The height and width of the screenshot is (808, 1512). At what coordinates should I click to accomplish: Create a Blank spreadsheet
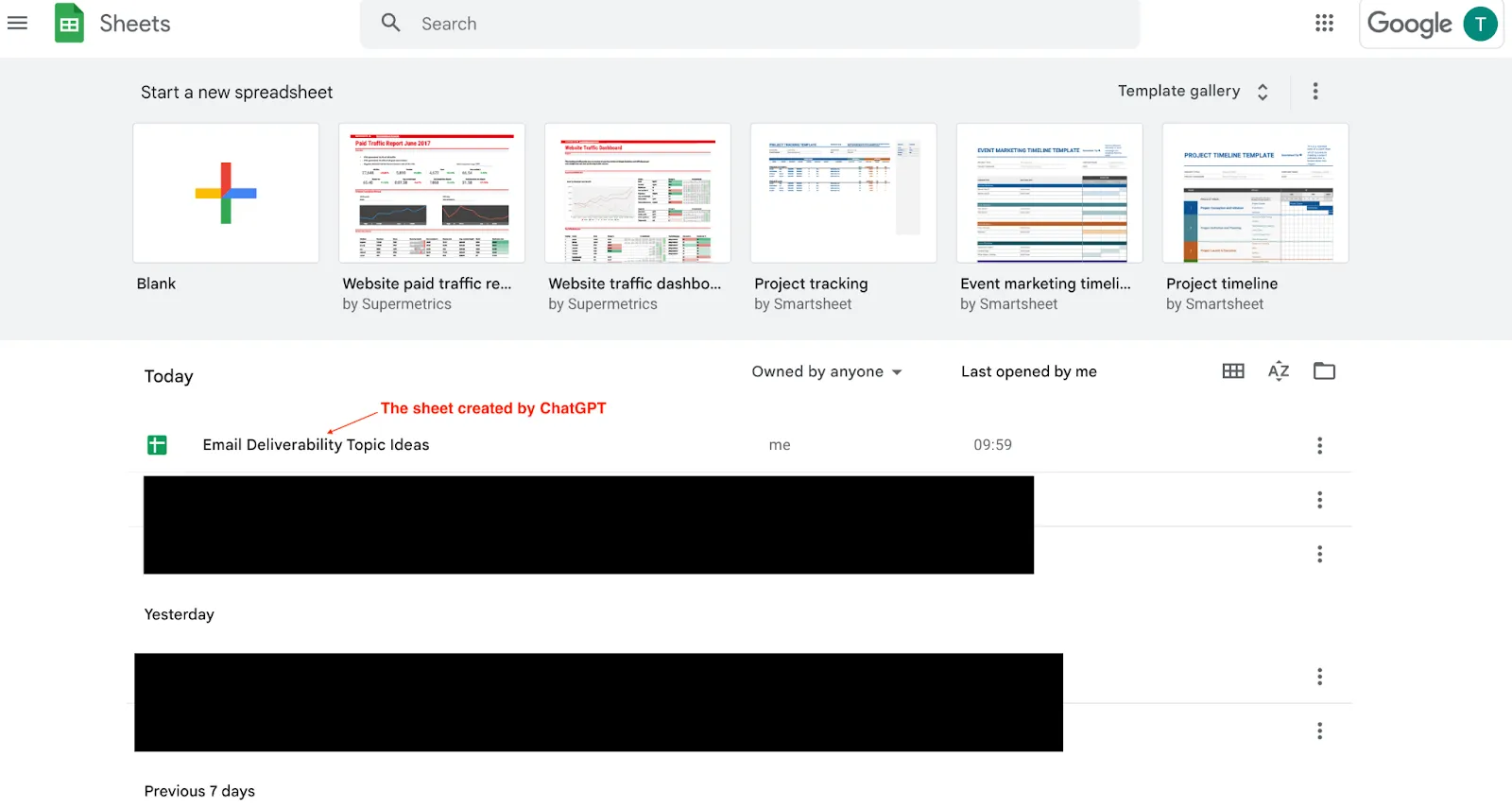point(226,193)
